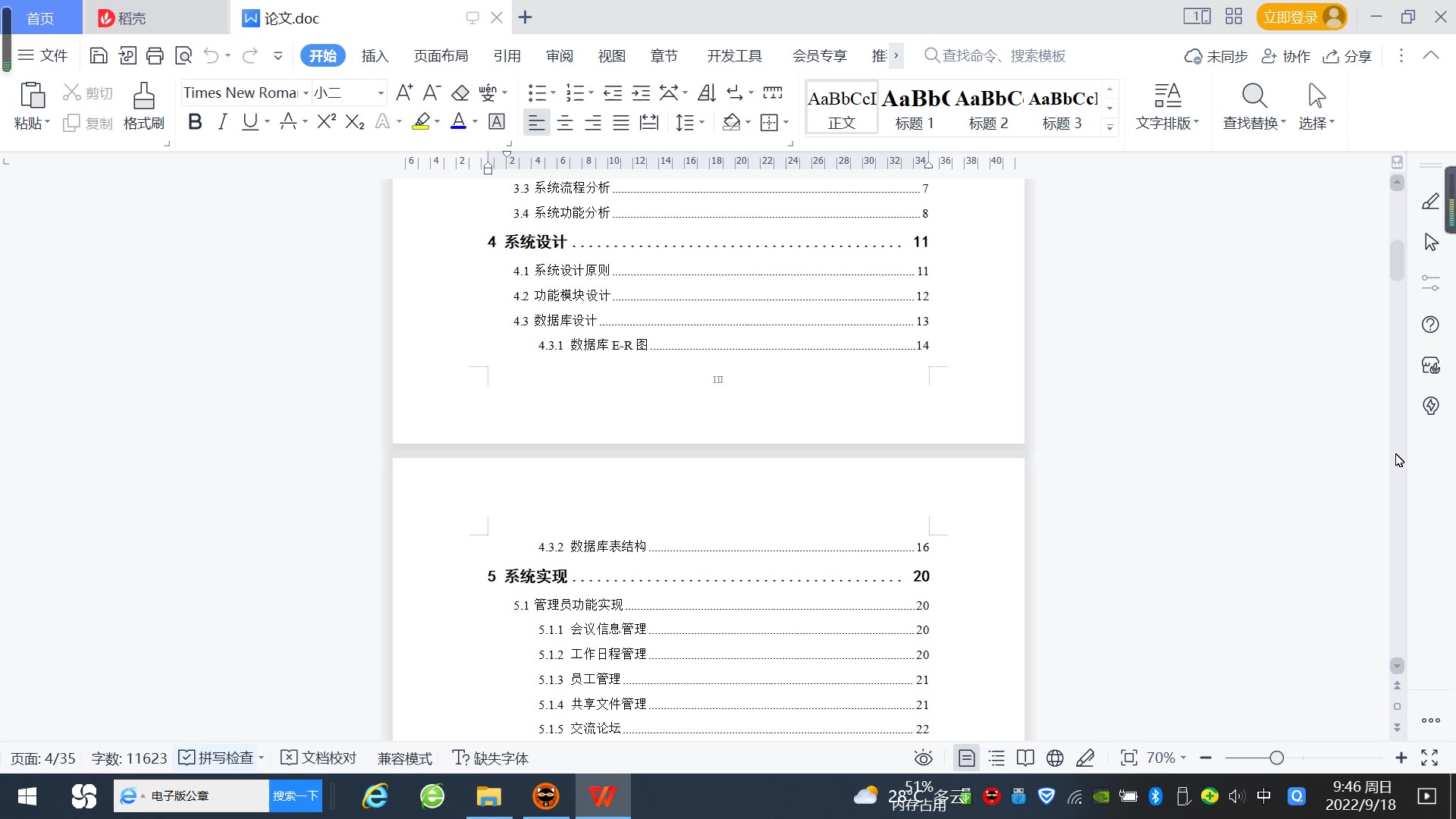Toggle spell check (拼写检查) in status bar

(x=216, y=758)
